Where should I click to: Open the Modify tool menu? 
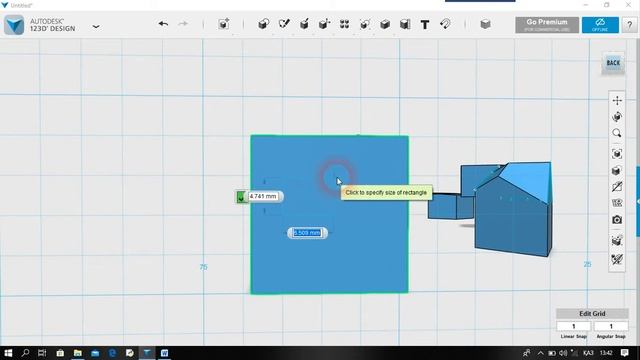click(x=324, y=24)
